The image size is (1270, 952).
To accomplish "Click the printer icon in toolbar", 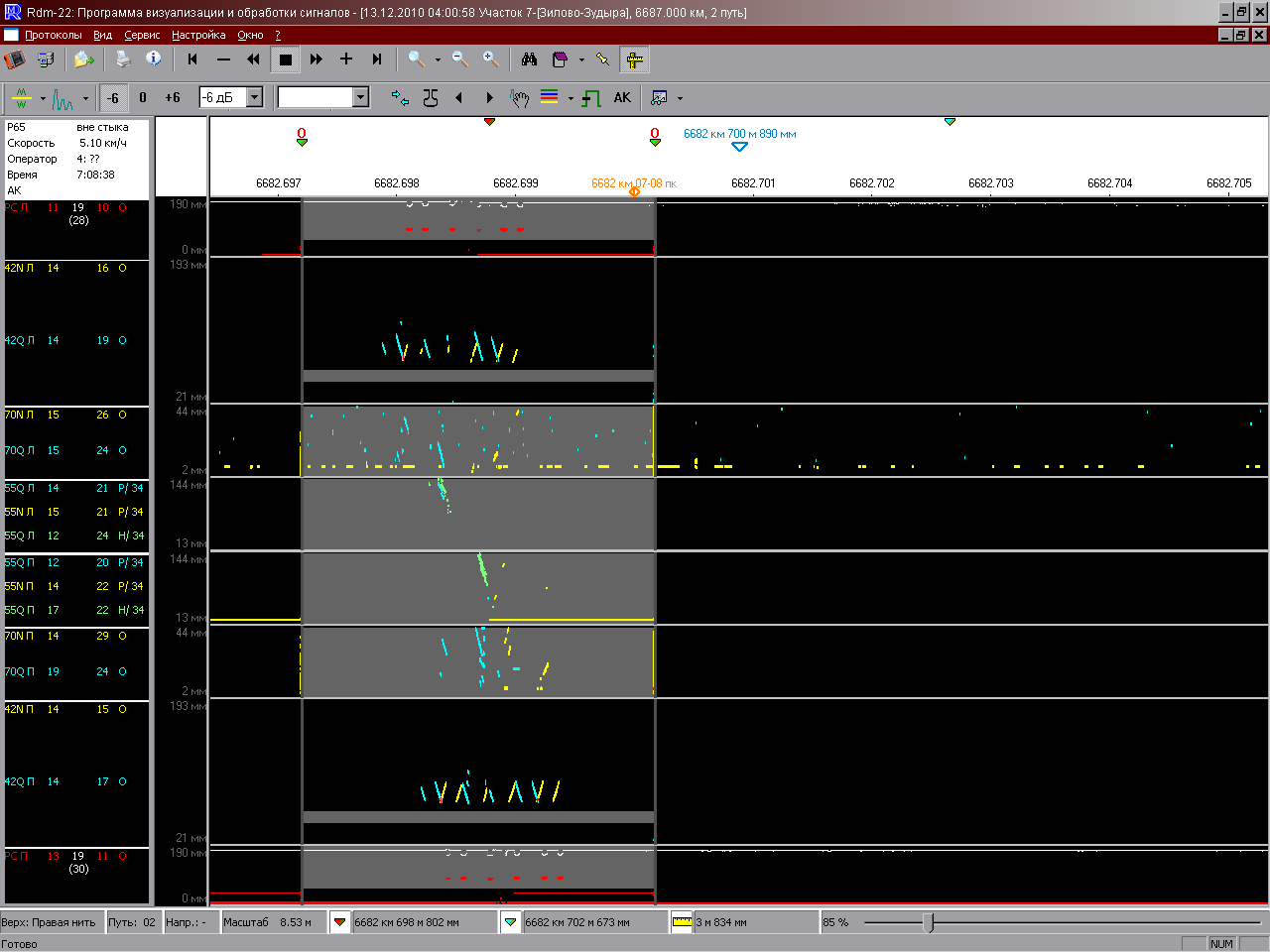I will tap(123, 59).
